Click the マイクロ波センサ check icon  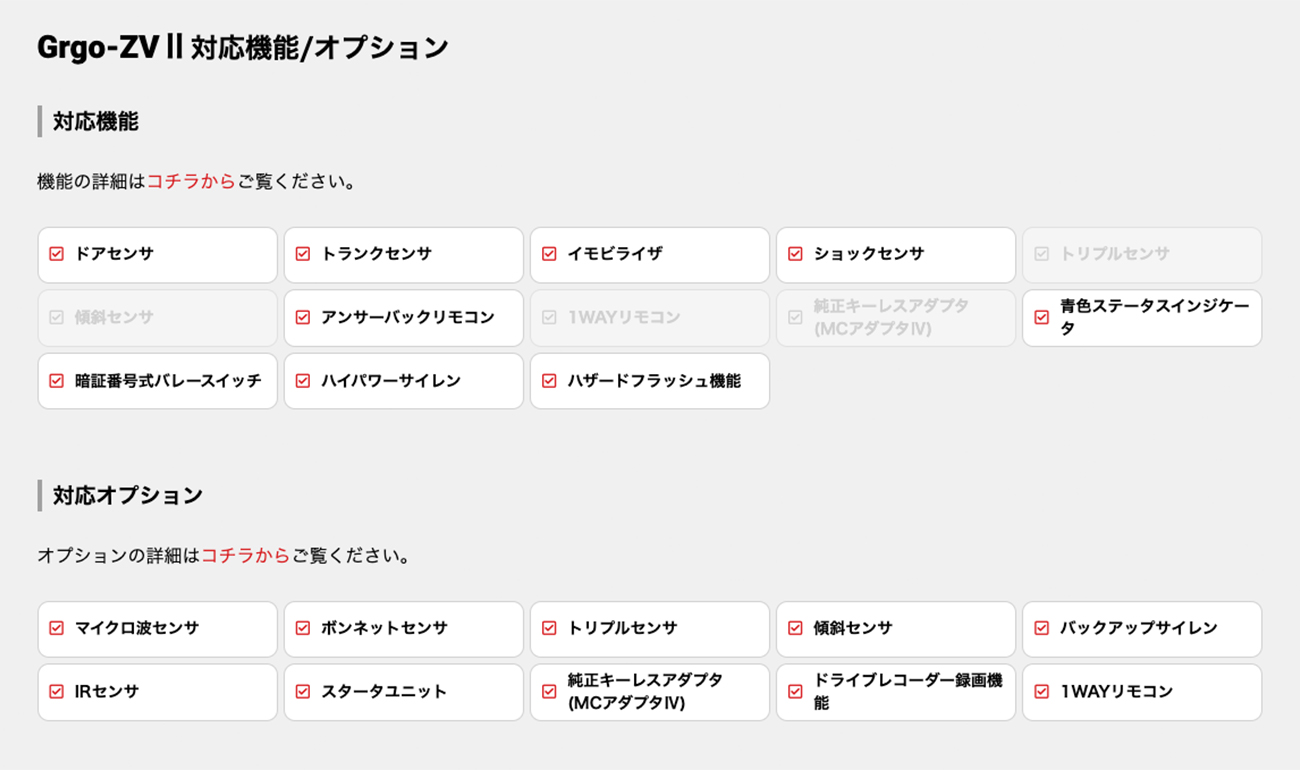(x=56, y=628)
